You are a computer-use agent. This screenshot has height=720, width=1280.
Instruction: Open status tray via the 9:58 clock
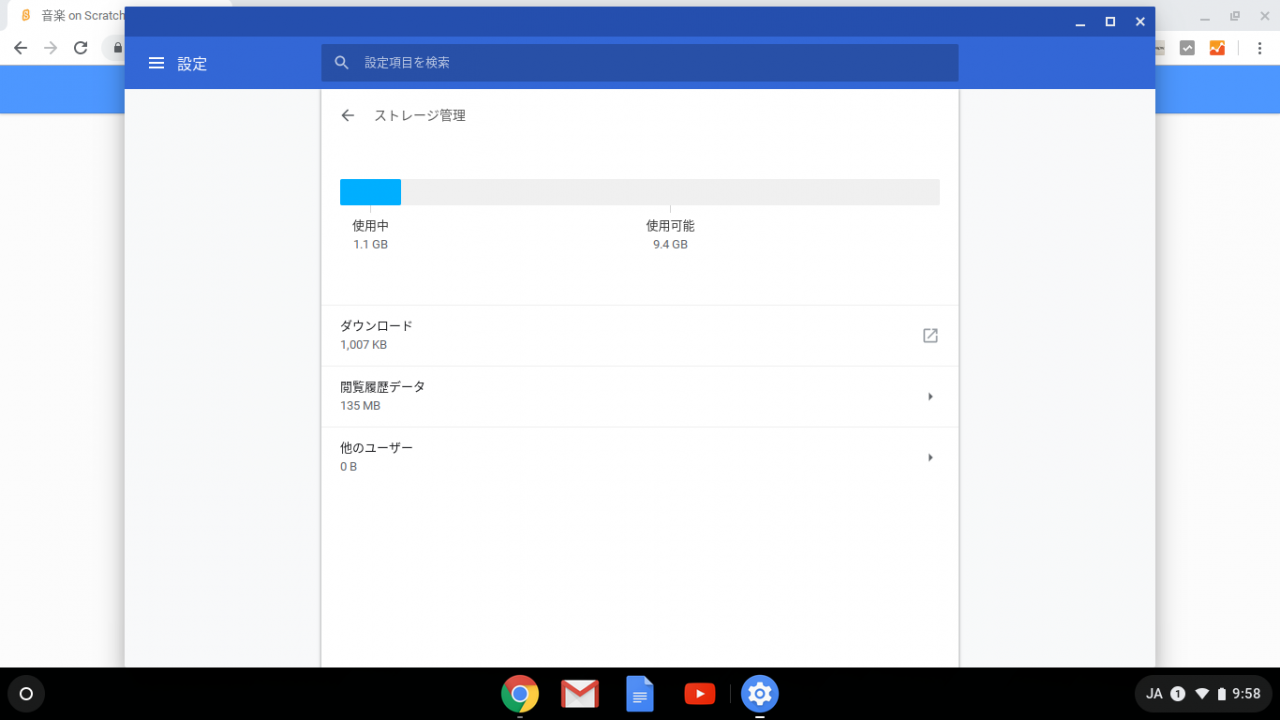1246,694
